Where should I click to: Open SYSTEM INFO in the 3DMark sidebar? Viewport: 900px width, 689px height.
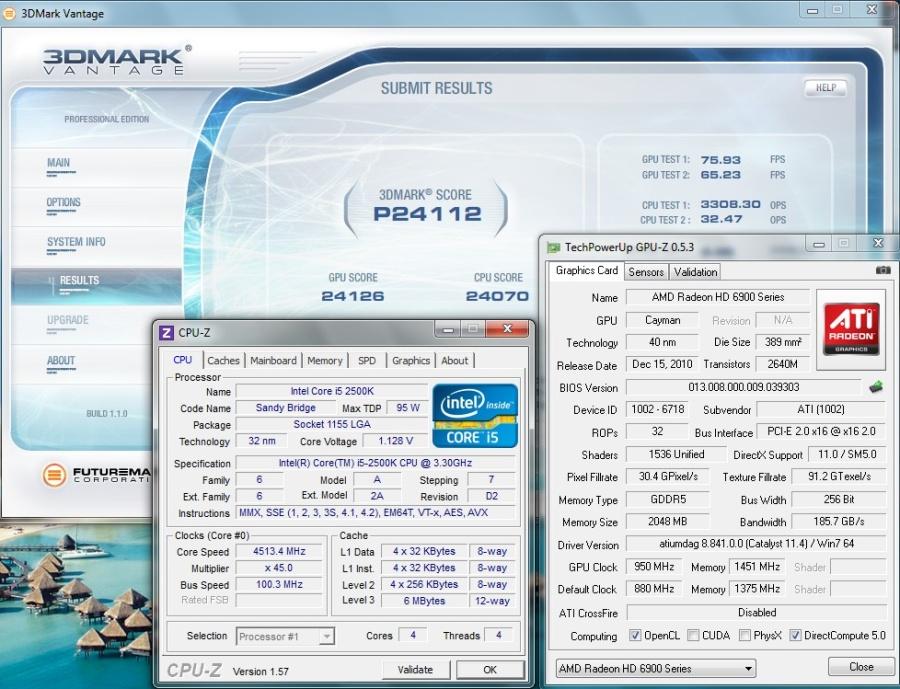[76, 242]
